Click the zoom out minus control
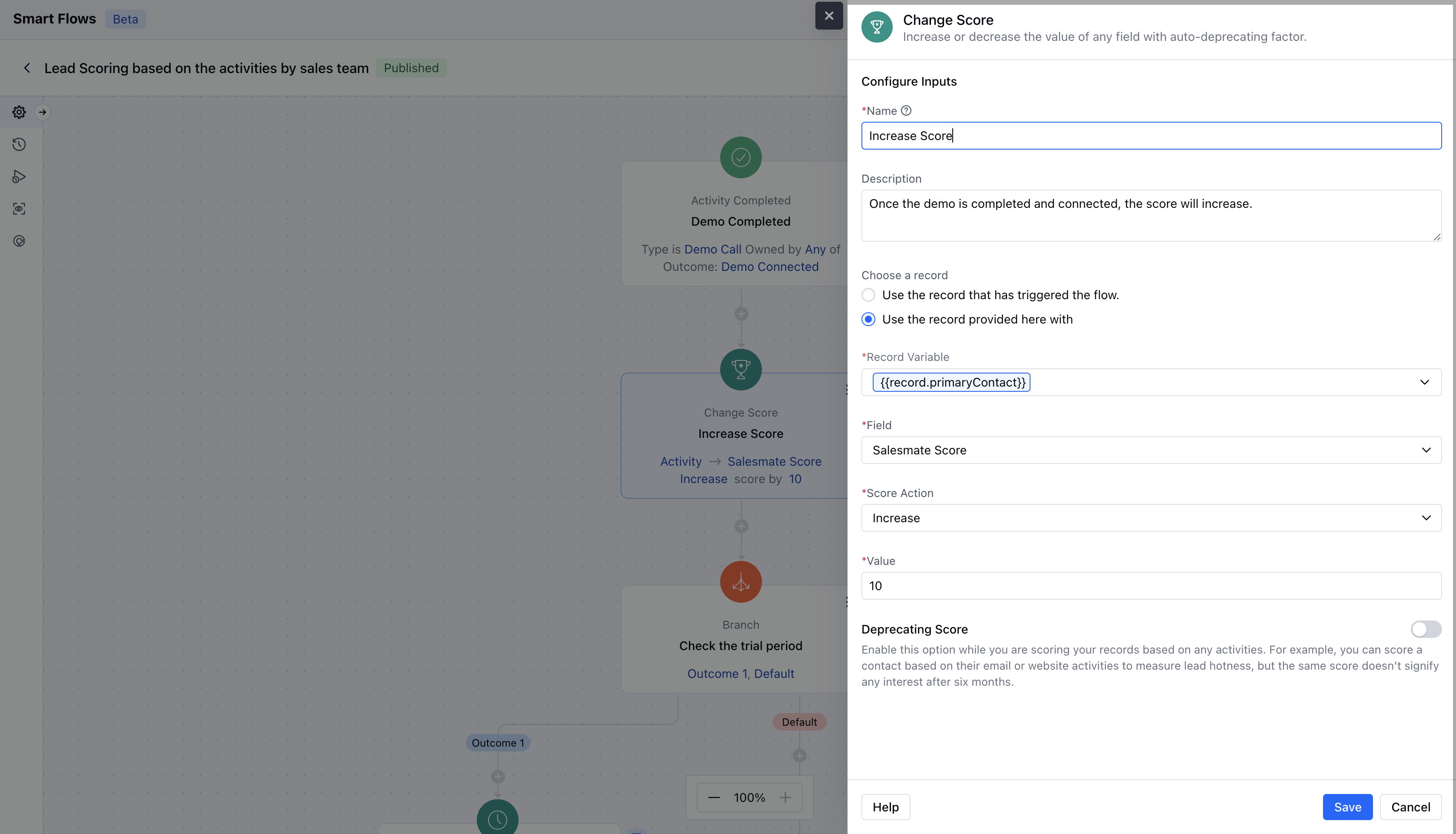Viewport: 1456px width, 834px height. [x=714, y=797]
